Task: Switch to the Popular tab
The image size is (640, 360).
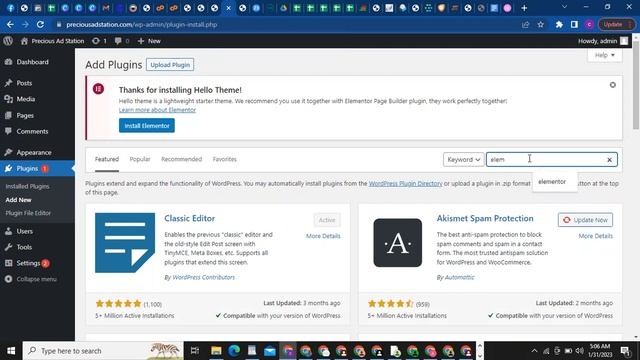Action: tap(140, 159)
